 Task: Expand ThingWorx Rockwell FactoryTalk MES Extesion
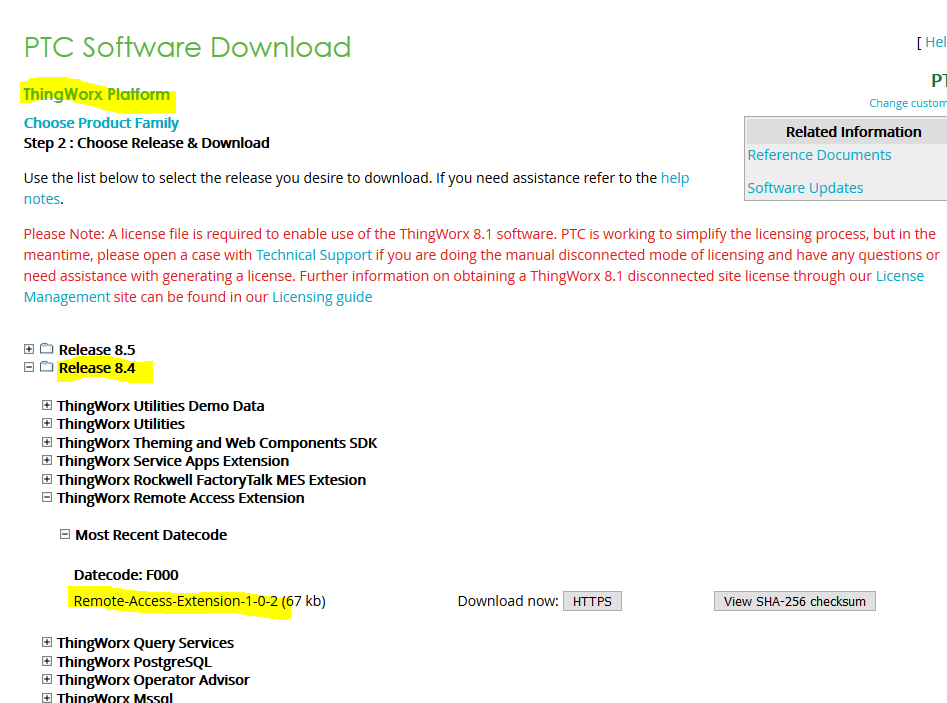tap(47, 479)
